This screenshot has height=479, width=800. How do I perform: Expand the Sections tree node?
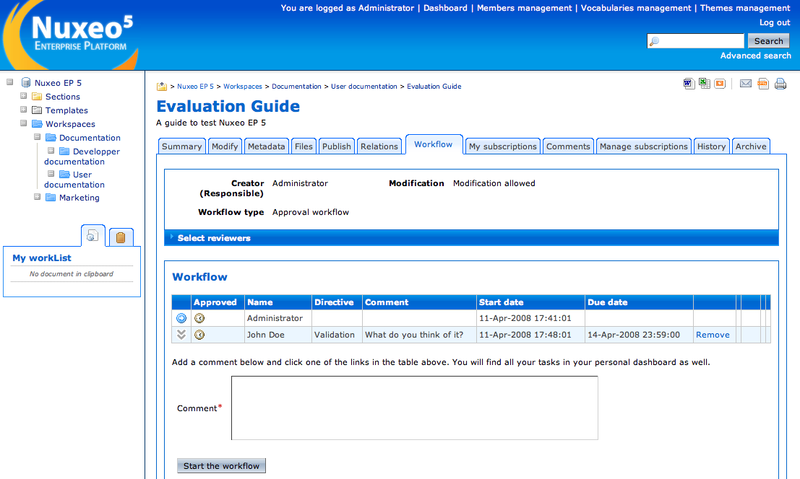tap(23, 95)
